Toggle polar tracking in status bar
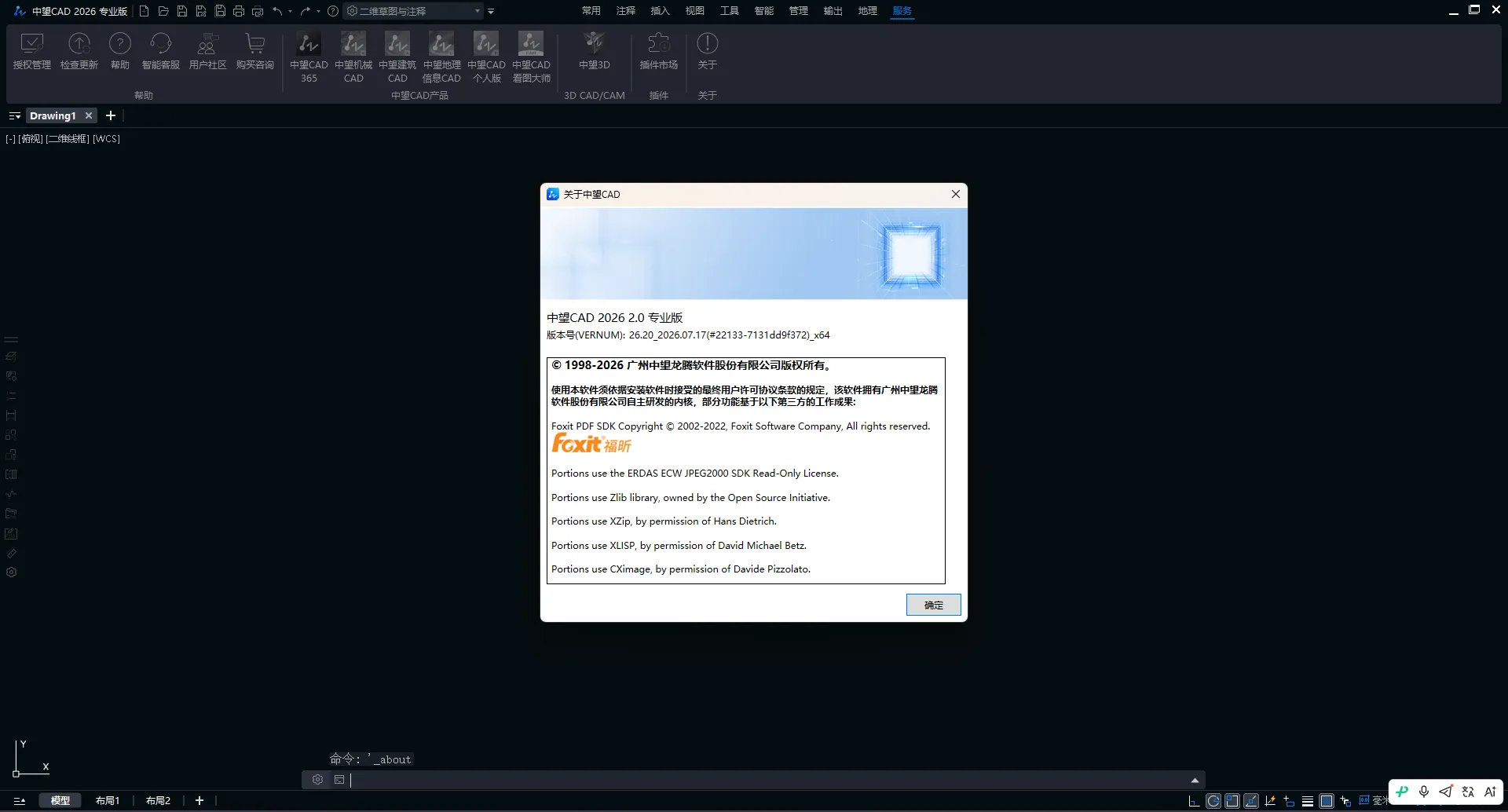 [x=1213, y=801]
